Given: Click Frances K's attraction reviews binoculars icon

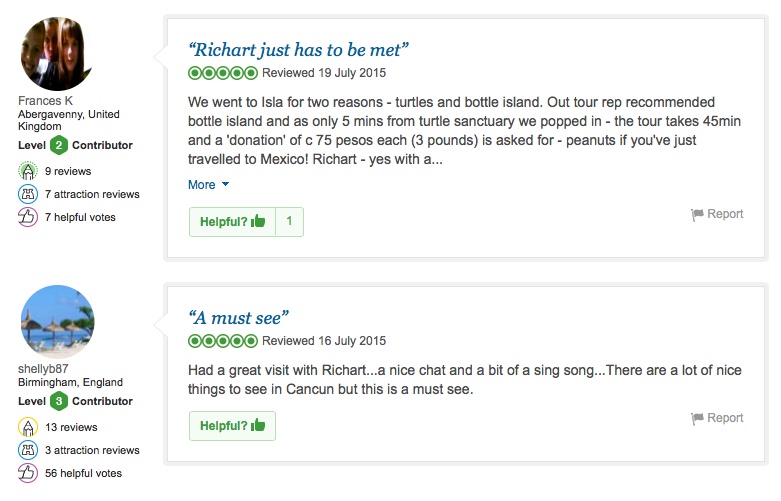Looking at the screenshot, I should point(28,194).
